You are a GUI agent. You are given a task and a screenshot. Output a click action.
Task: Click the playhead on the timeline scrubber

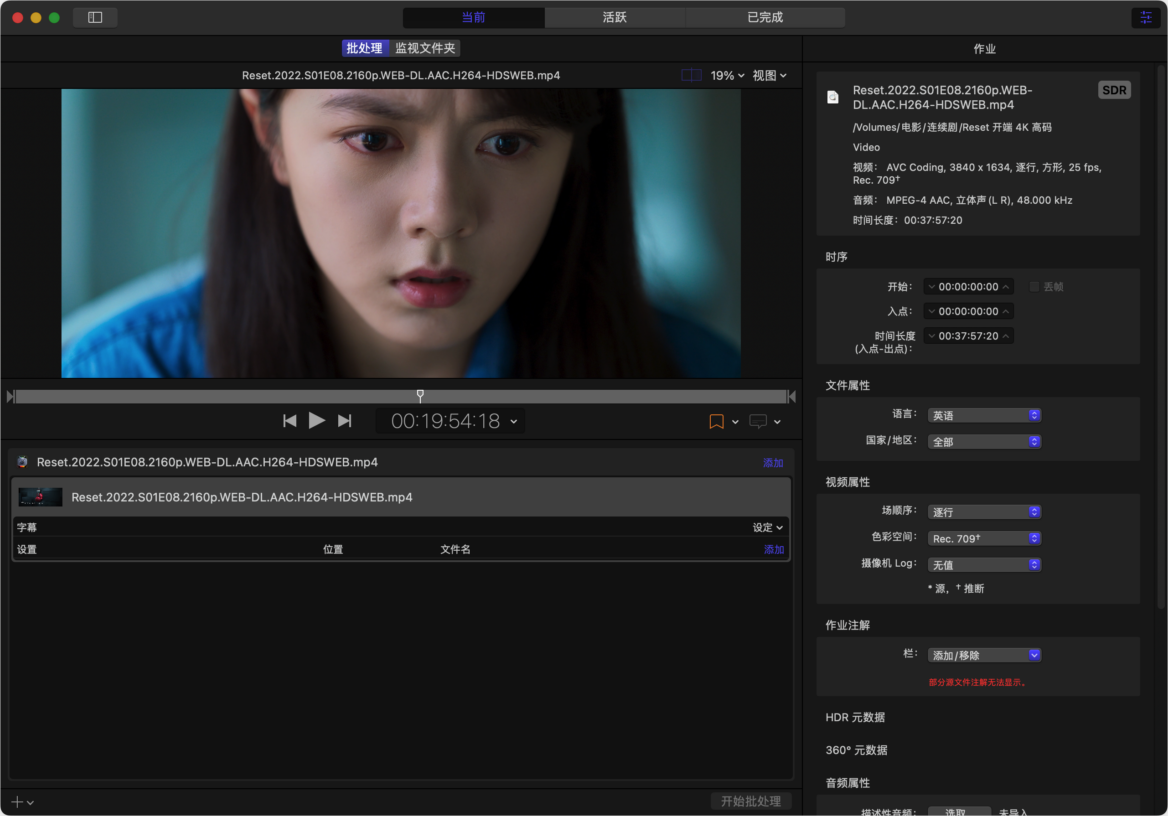pyautogui.click(x=420, y=395)
